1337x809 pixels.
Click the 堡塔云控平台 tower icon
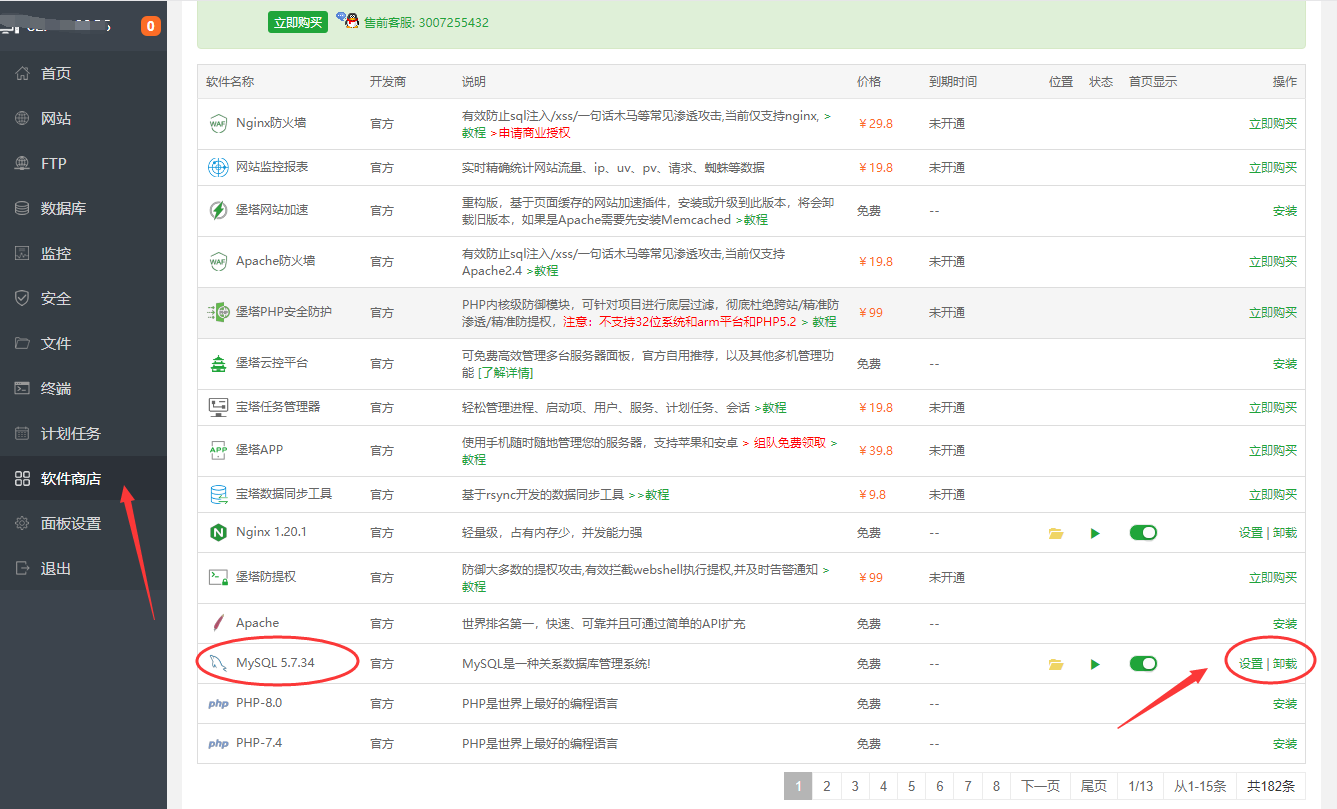[218, 364]
